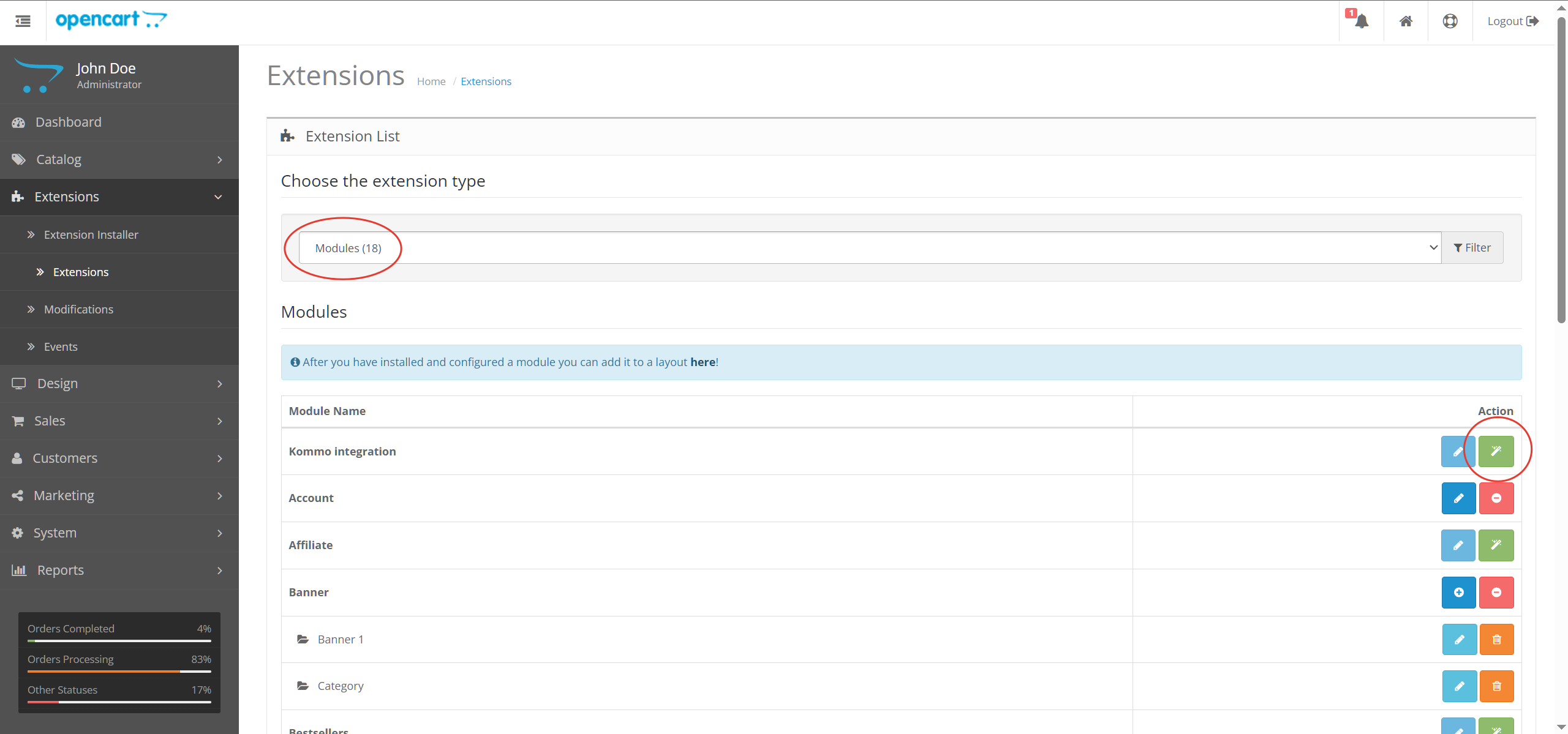Uninstall the Account module

[1496, 498]
